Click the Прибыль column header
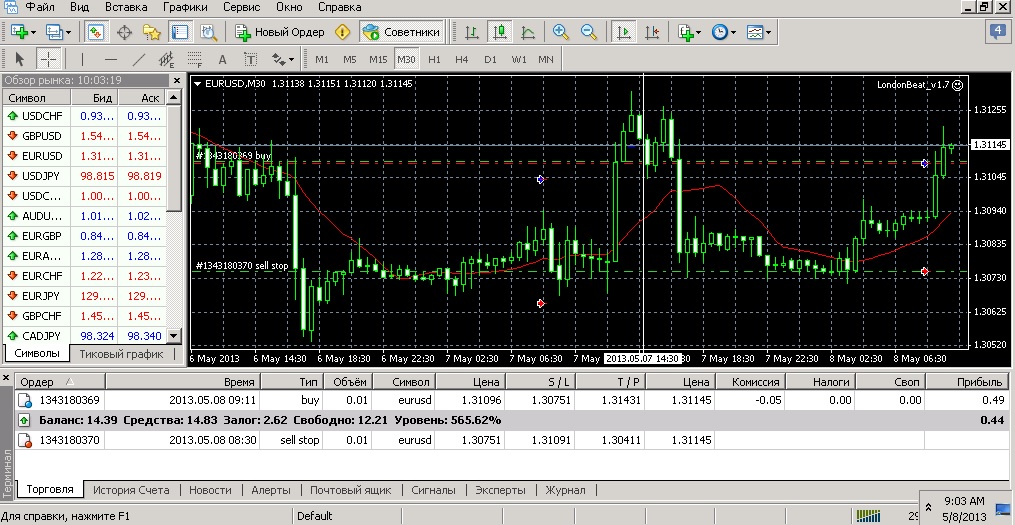The width and height of the screenshot is (1015, 525). 968,382
